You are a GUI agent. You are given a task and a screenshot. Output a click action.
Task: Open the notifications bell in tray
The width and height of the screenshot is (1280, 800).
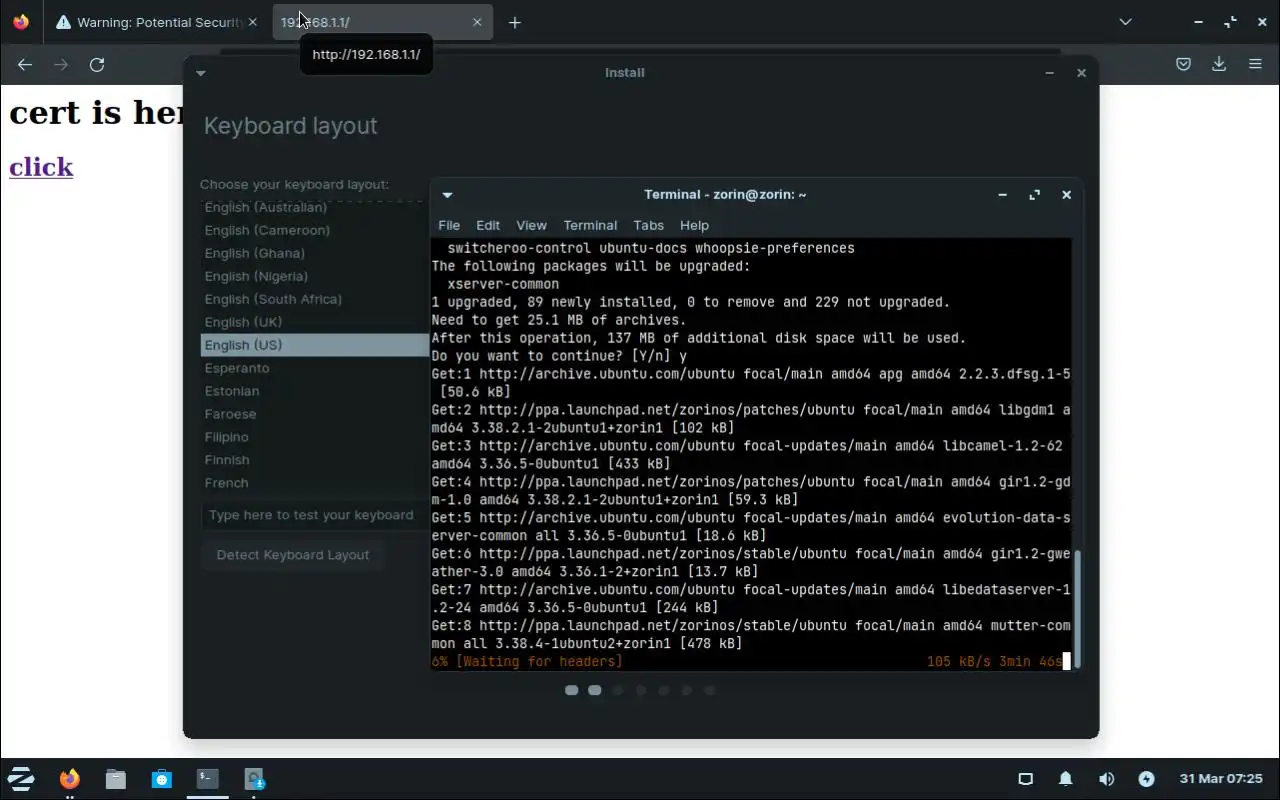pyautogui.click(x=1066, y=779)
